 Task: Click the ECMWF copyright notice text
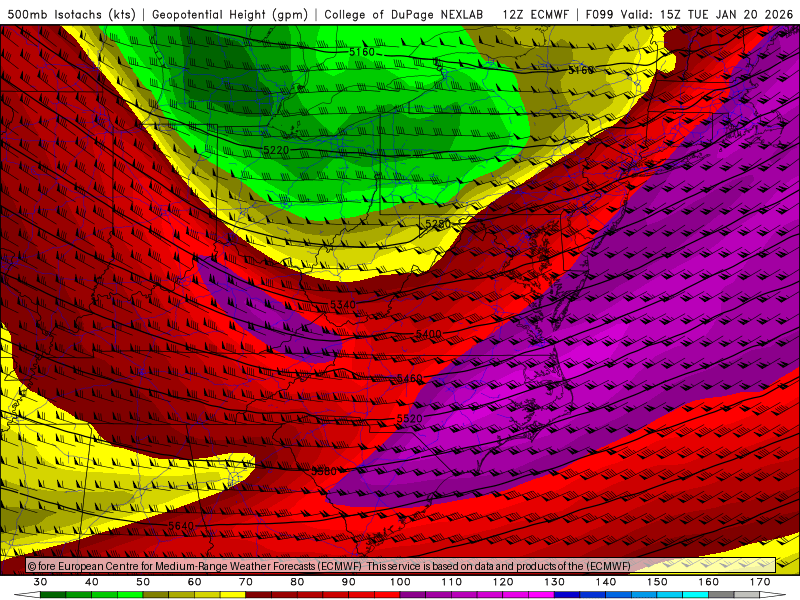[329, 566]
